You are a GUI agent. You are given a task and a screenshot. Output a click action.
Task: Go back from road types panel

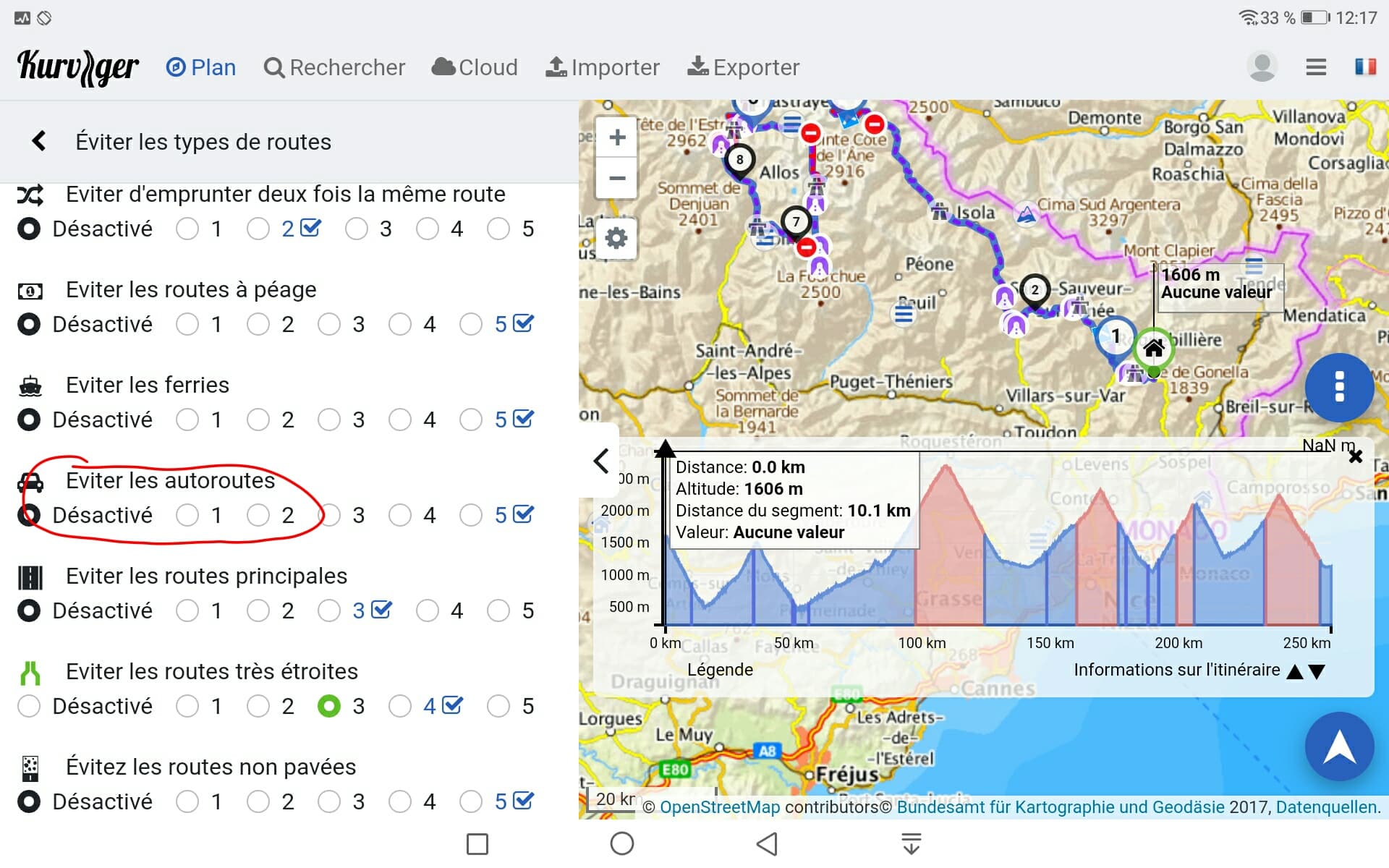pos(39,141)
